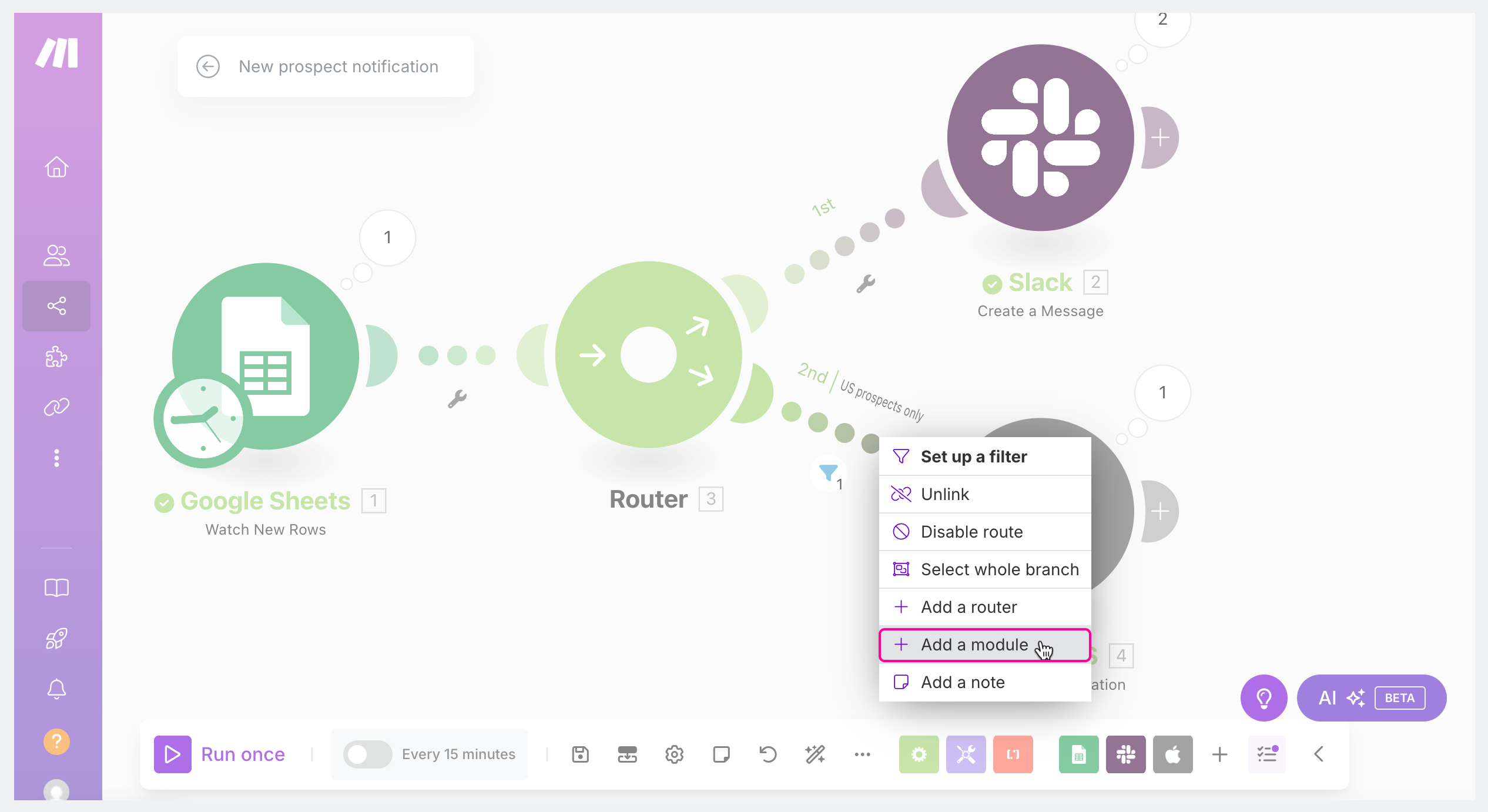
Task: Click the Router module
Action: pos(649,355)
